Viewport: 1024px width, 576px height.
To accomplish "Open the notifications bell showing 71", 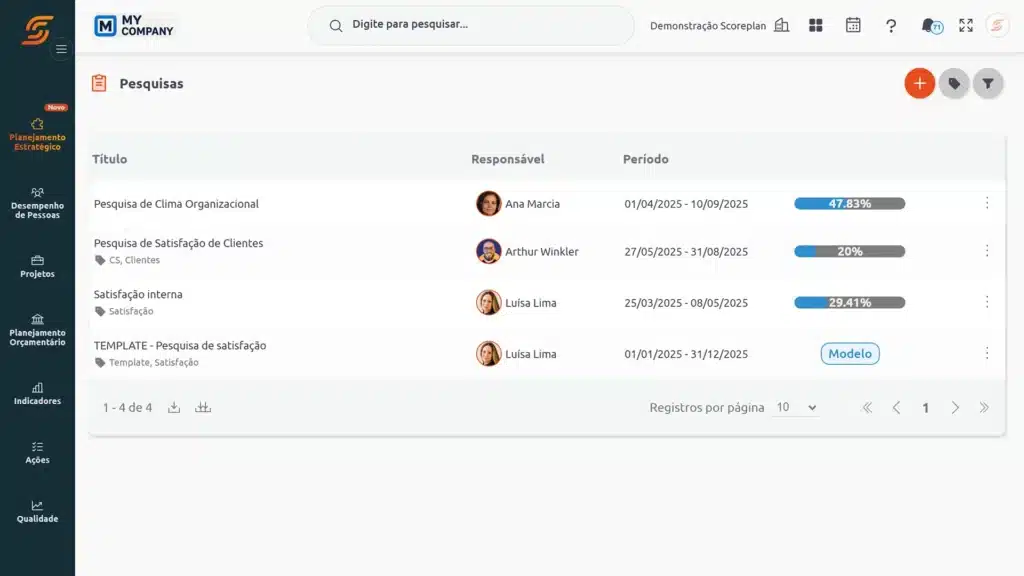I will 929,25.
